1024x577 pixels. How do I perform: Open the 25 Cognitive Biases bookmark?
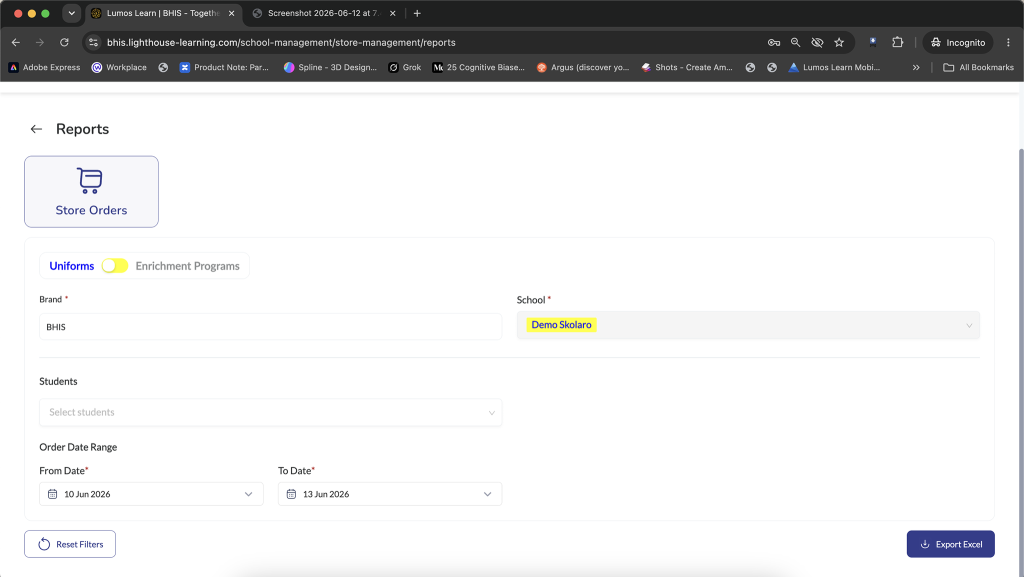pos(479,67)
